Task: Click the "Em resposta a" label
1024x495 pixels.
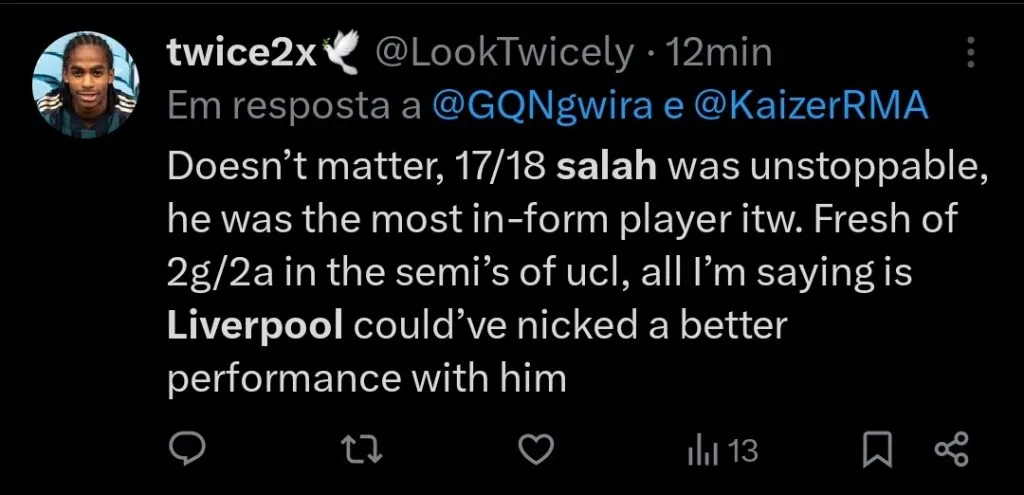Action: [293, 106]
